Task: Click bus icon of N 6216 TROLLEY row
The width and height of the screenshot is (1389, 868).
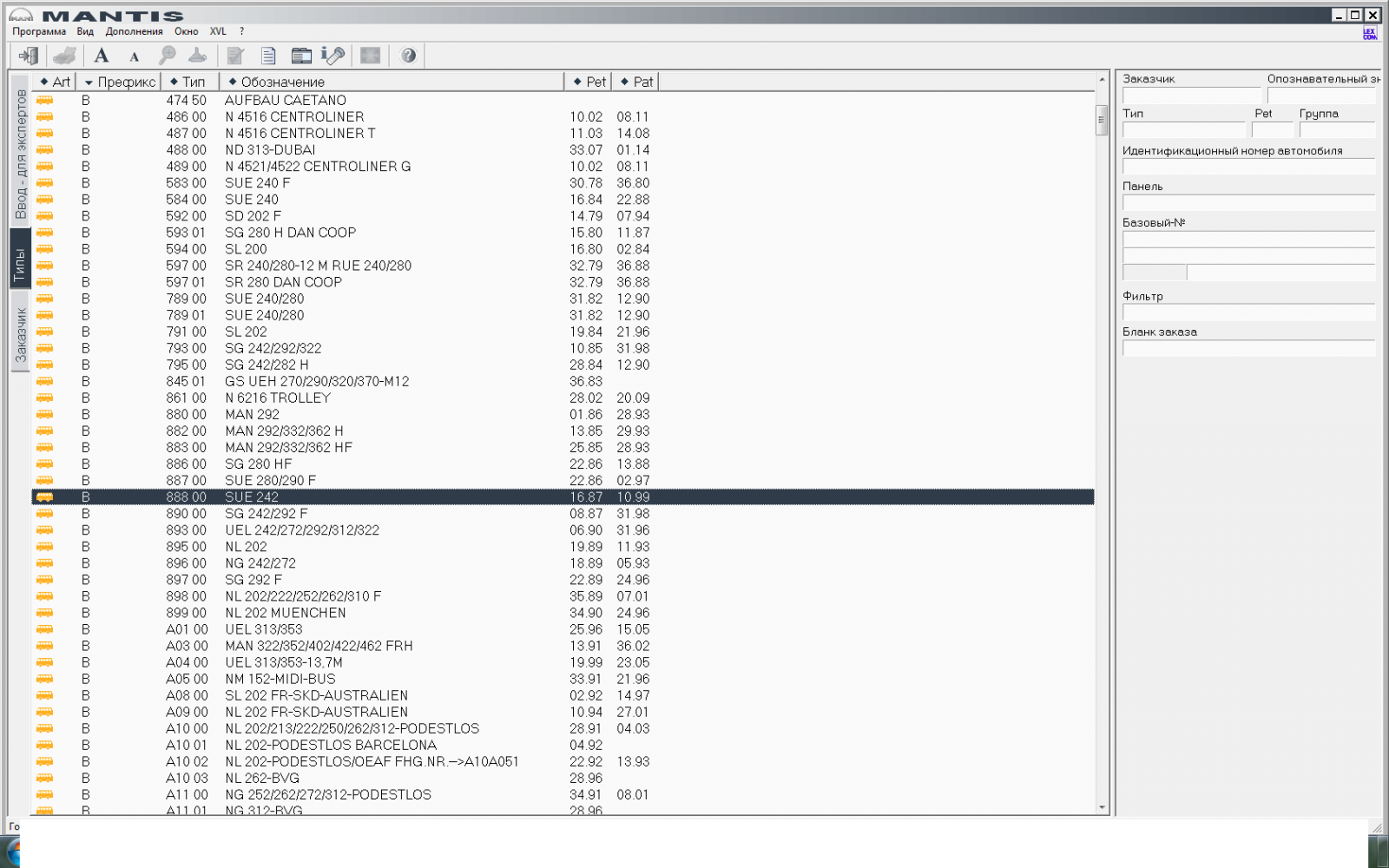Action: (x=45, y=398)
